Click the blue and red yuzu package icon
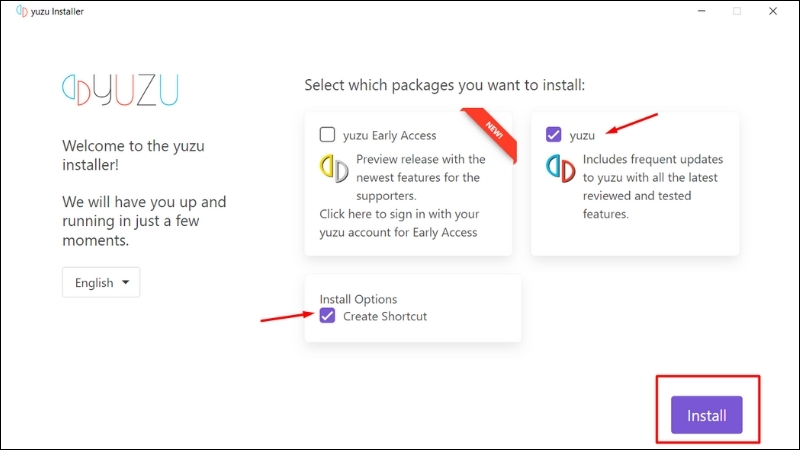The height and width of the screenshot is (450, 800). pyautogui.click(x=561, y=168)
